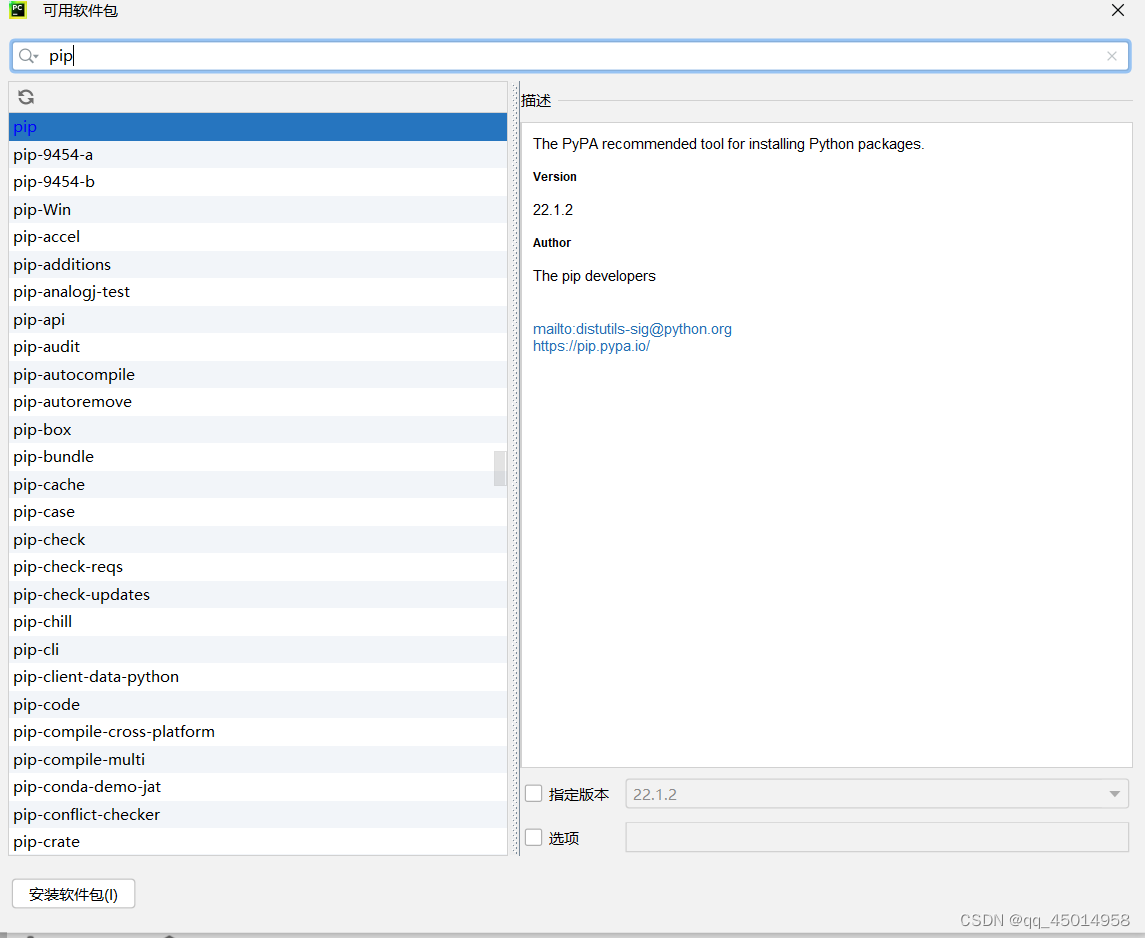This screenshot has height=938, width=1145.
Task: Select the pip-box package
Action: tap(258, 429)
